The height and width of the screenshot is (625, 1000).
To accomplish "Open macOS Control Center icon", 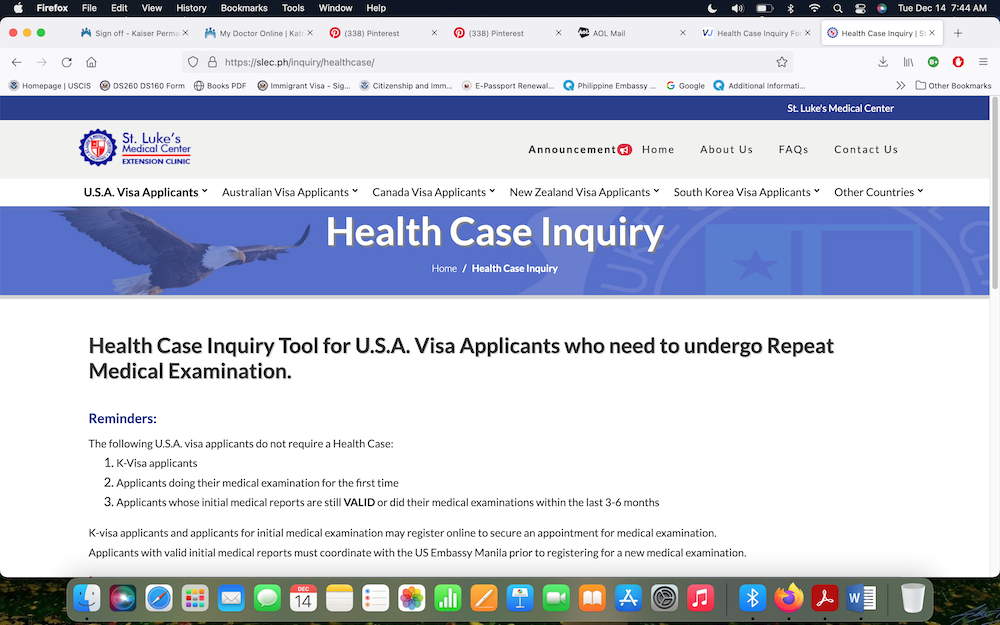I will [x=860, y=8].
